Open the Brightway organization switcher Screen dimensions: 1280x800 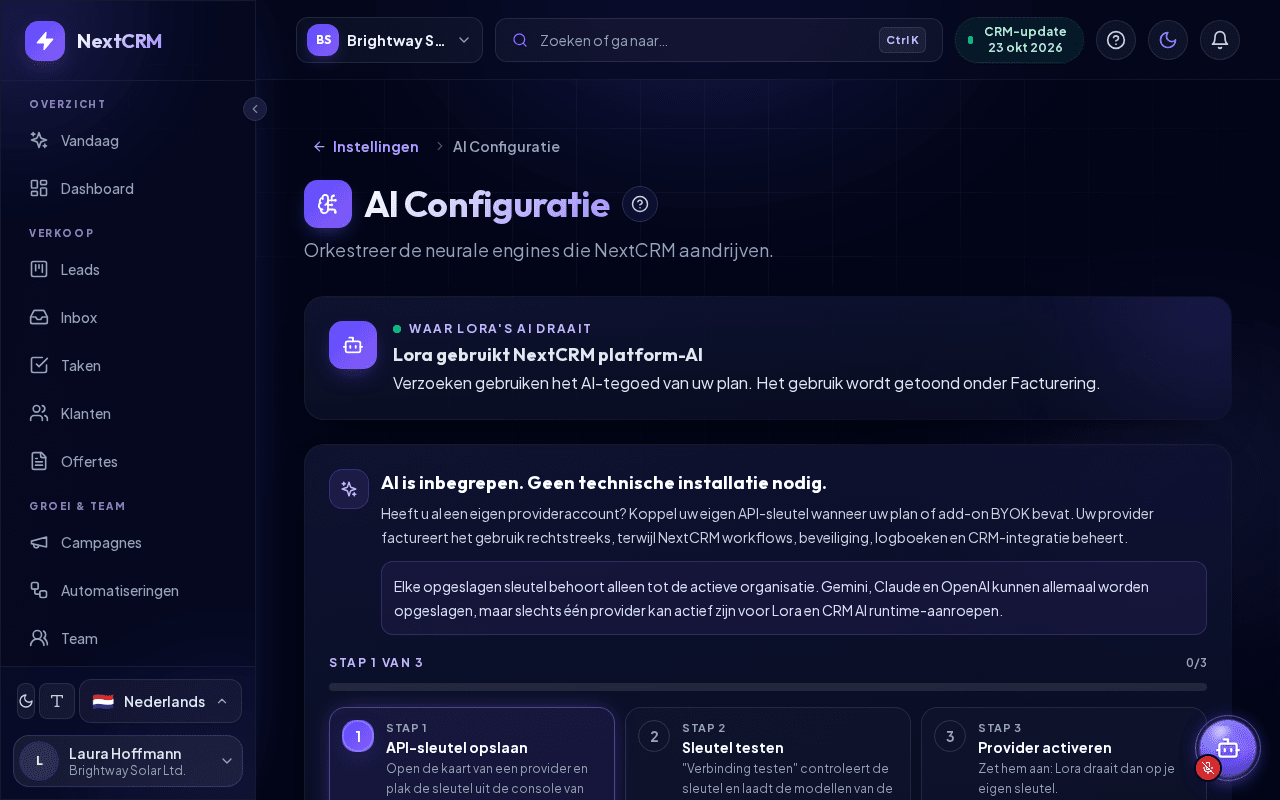point(389,40)
